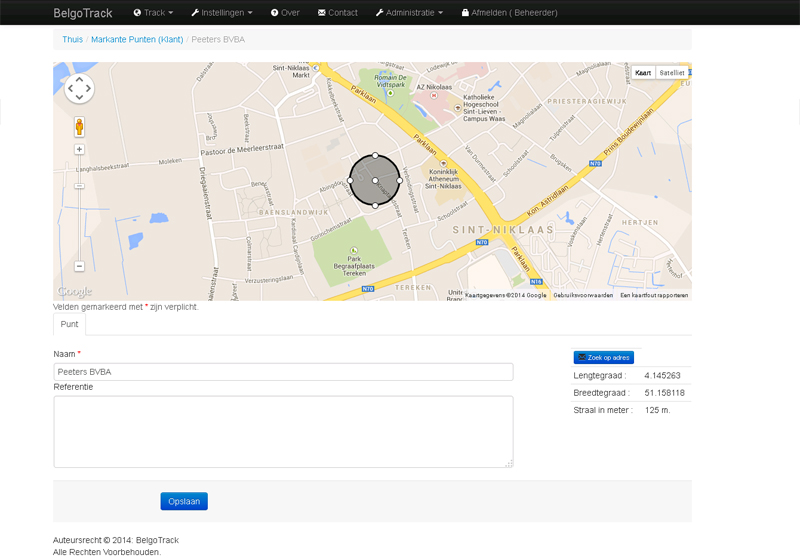
Task: Focus the Referentie text area
Action: (283, 432)
